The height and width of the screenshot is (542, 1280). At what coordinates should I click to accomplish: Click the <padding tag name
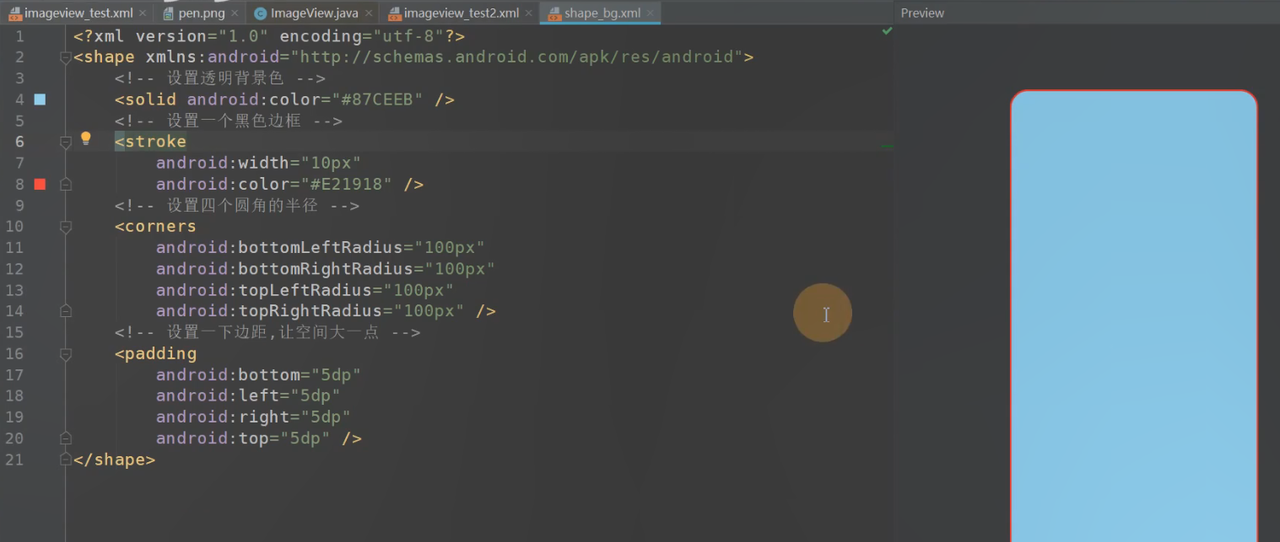[x=155, y=354]
